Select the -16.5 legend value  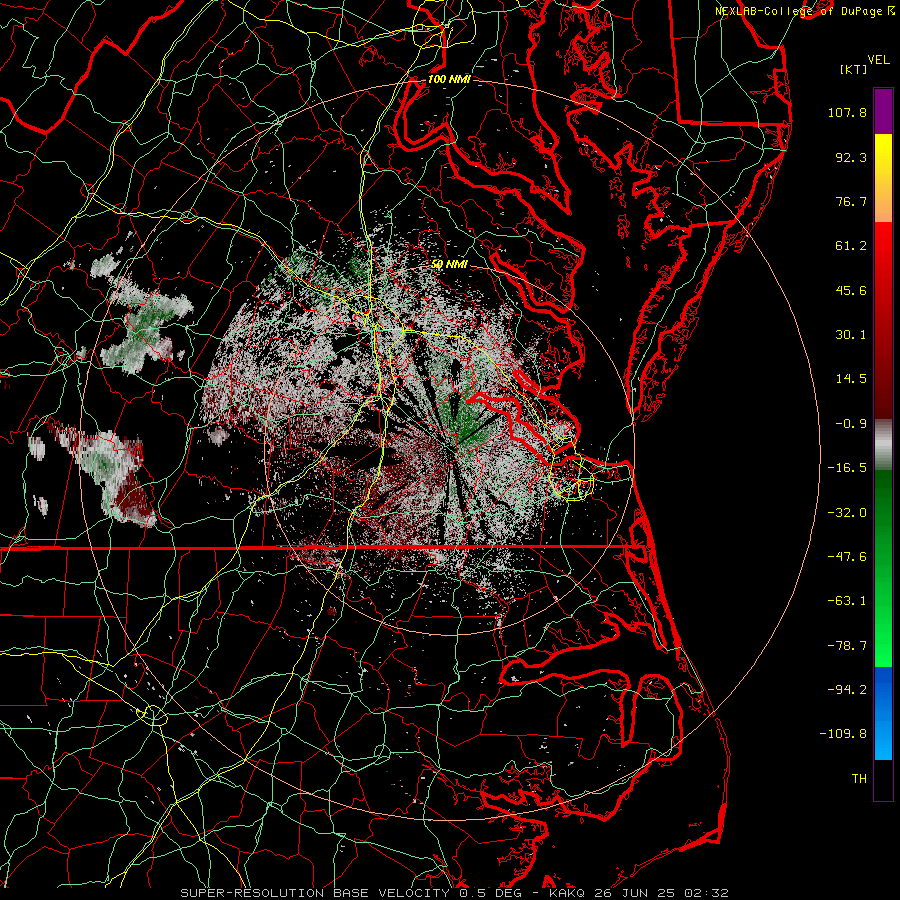tap(847, 468)
